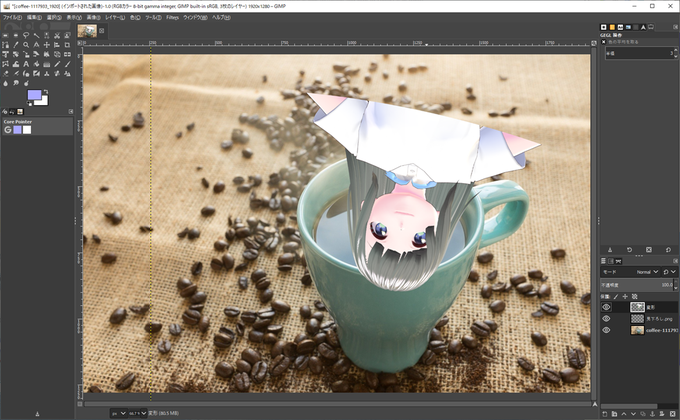This screenshot has height=420, width=680.
Task: Toggle zoom-on-resize button above vertical scrollbar
Action: [x=594, y=43]
